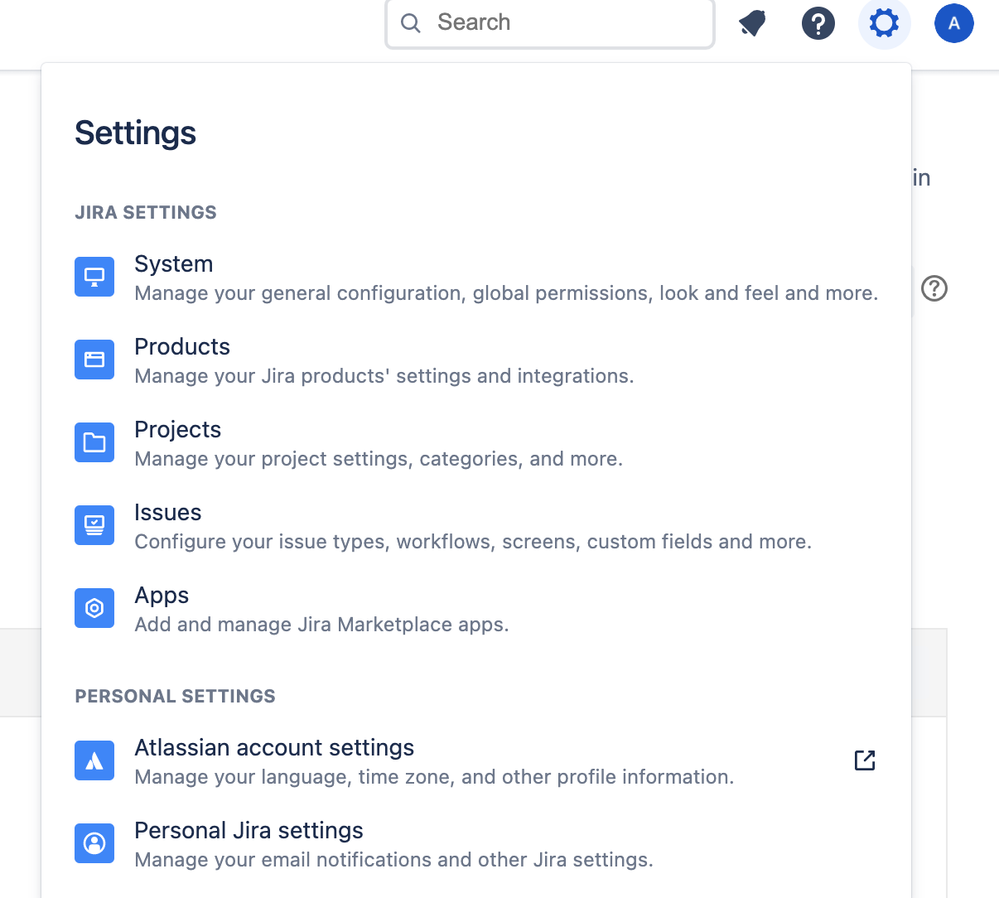The height and width of the screenshot is (898, 999).
Task: Close settings via the gear icon
Action: [x=884, y=24]
